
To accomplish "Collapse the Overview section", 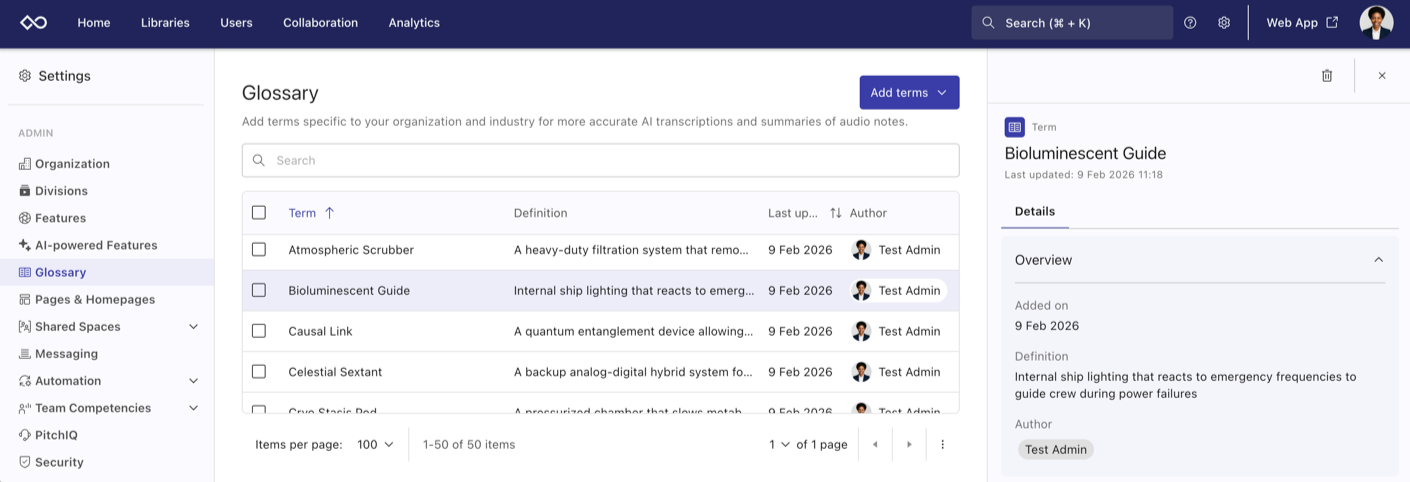I will [x=1378, y=260].
